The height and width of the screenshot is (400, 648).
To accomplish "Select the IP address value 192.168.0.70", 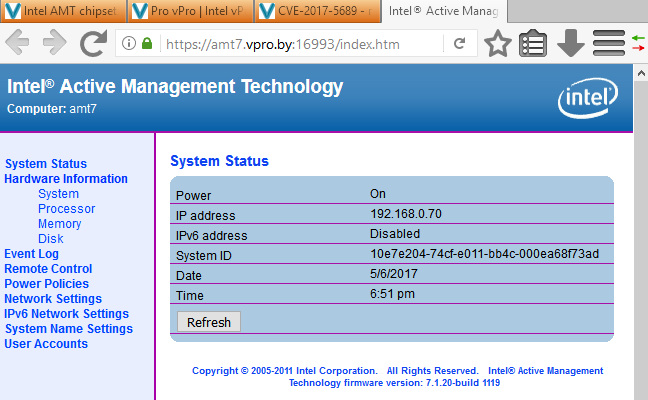I will (x=406, y=214).
